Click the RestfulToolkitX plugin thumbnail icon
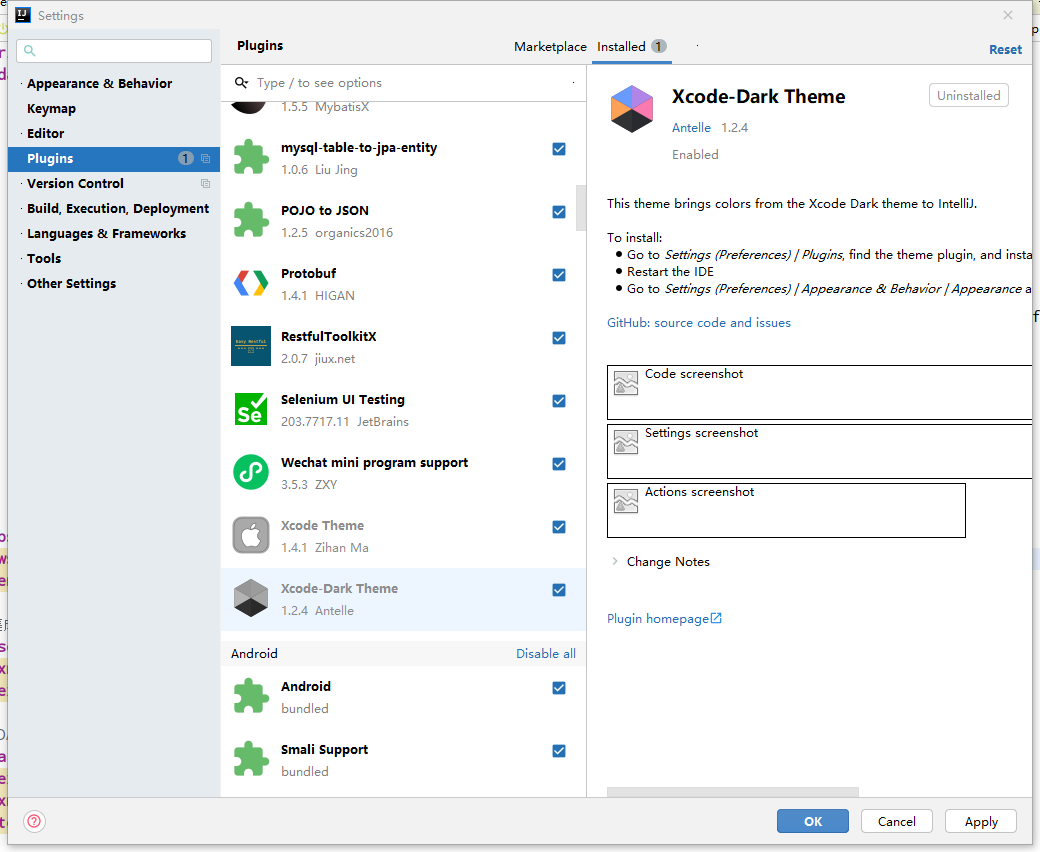1040x852 pixels. [x=251, y=346]
